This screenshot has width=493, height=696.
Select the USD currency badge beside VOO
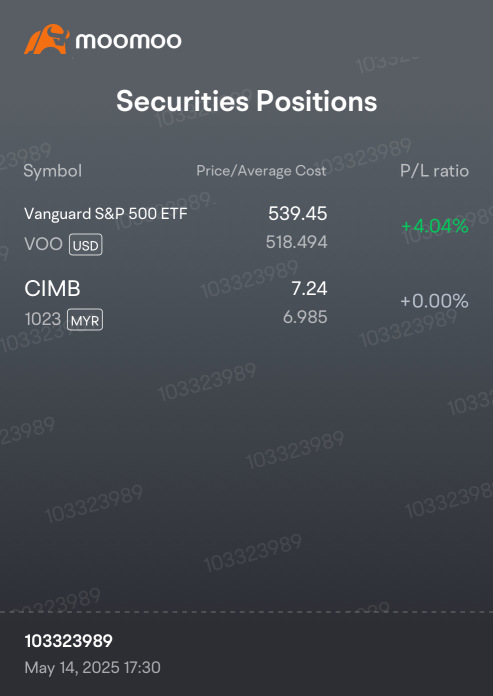86,245
